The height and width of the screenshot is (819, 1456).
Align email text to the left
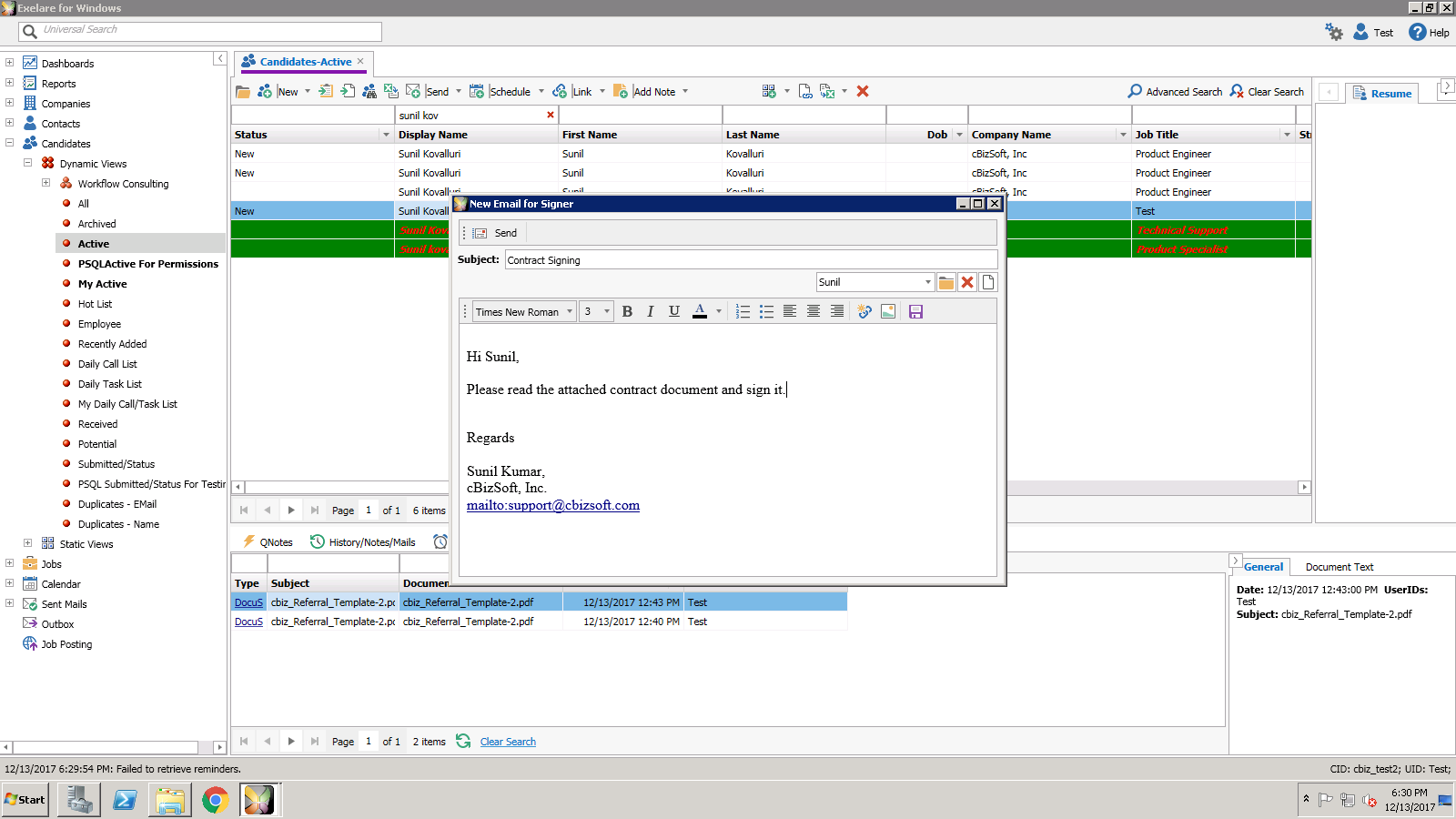(790, 311)
